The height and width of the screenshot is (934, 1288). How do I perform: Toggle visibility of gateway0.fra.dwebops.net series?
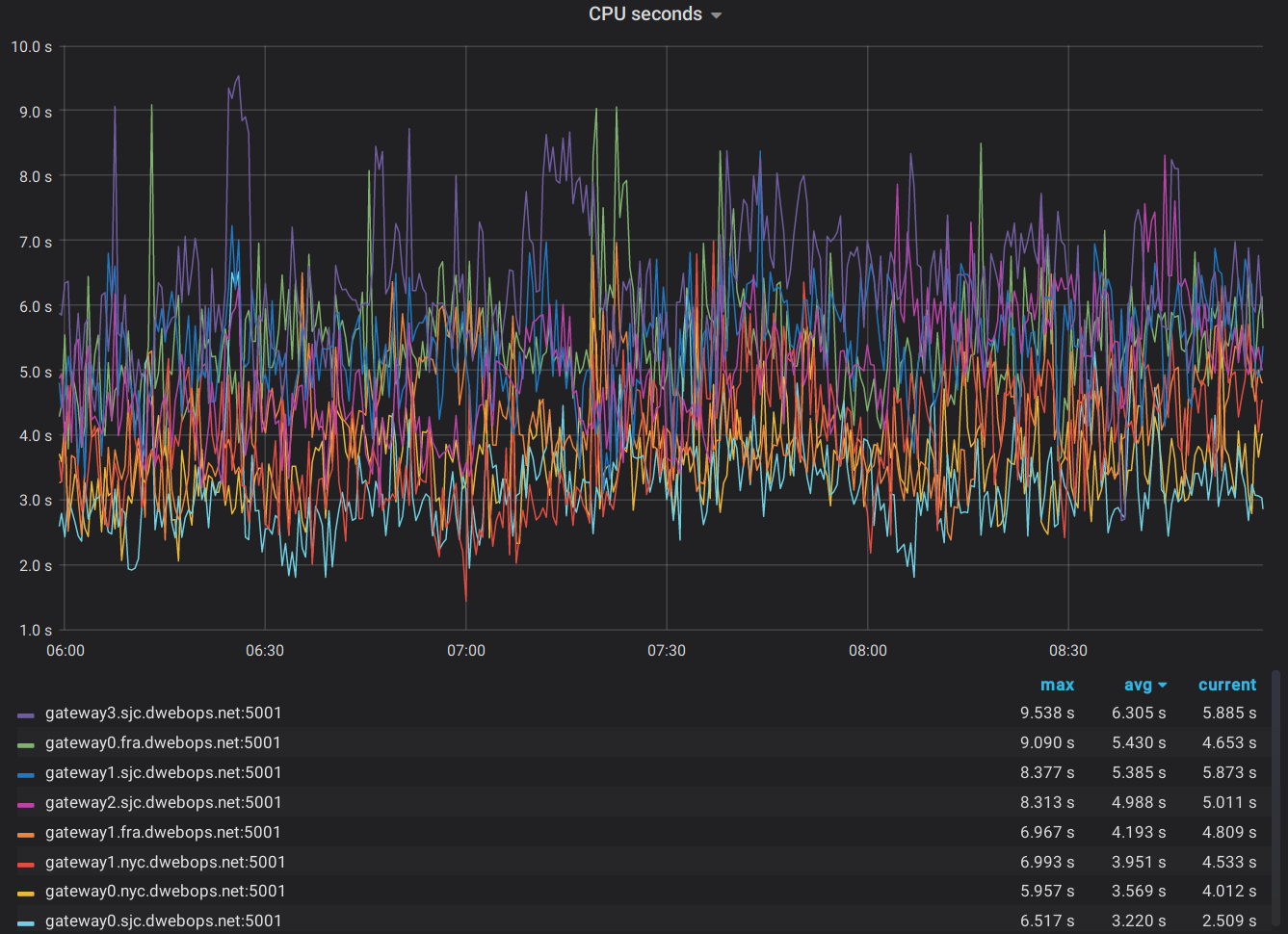pos(163,742)
